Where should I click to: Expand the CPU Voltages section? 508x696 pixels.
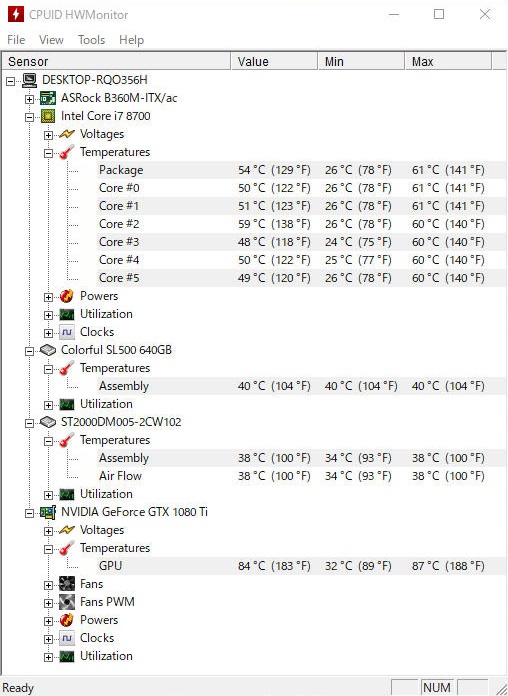48,135
